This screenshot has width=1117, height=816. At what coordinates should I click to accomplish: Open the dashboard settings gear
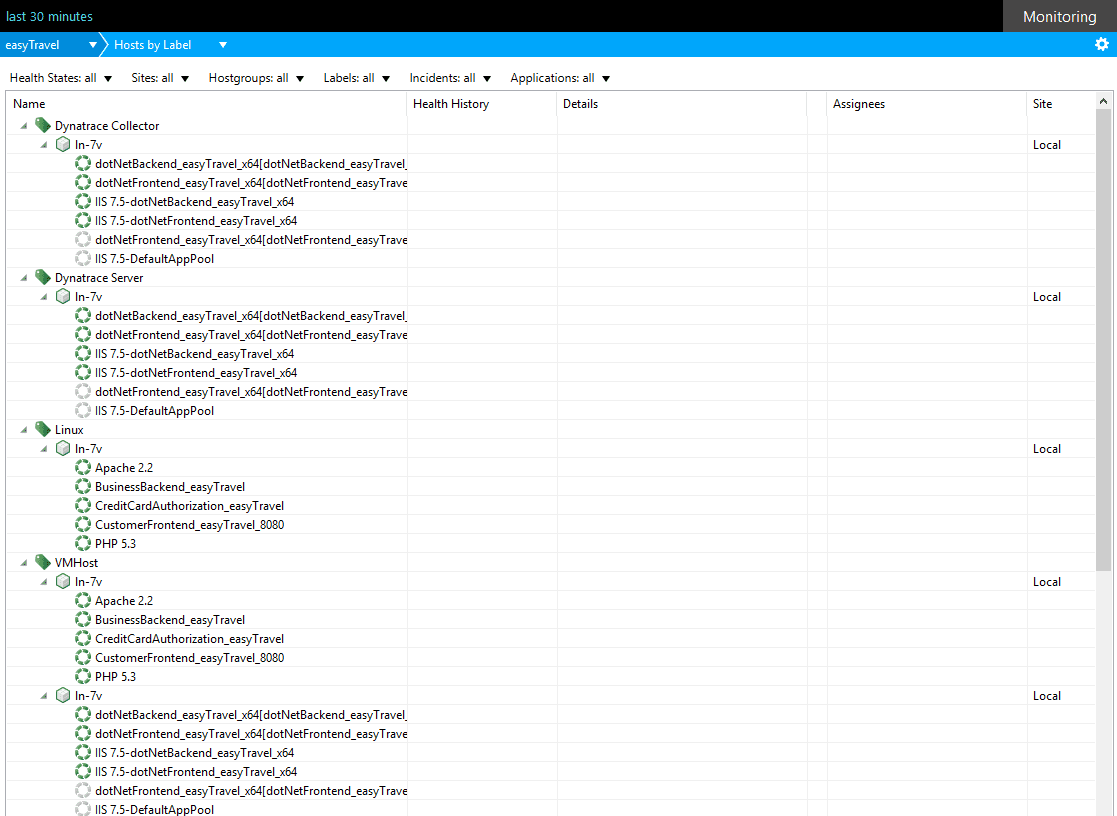tap(1101, 44)
